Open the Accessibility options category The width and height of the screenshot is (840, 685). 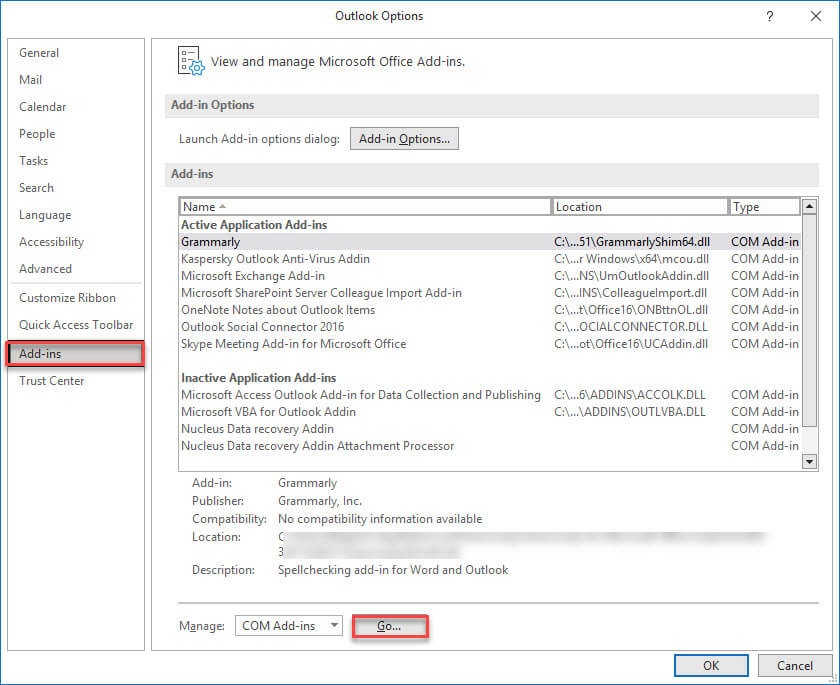pyautogui.click(x=51, y=242)
